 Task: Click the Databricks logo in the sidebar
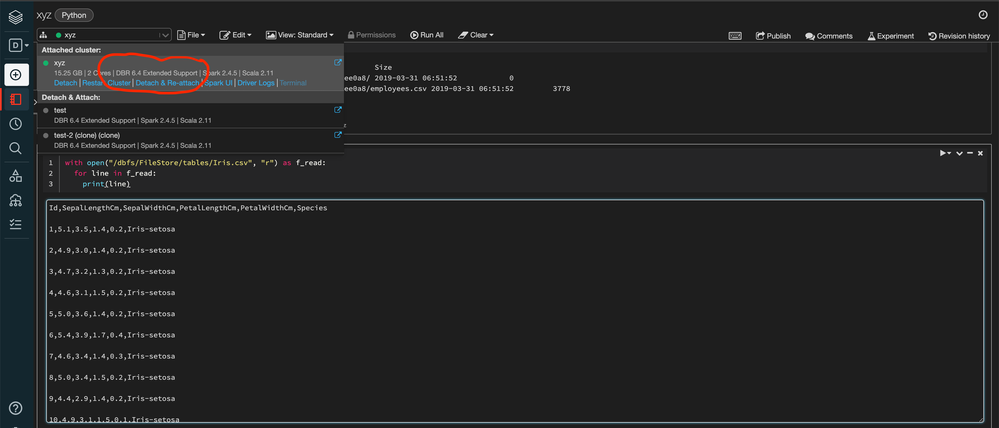point(16,15)
